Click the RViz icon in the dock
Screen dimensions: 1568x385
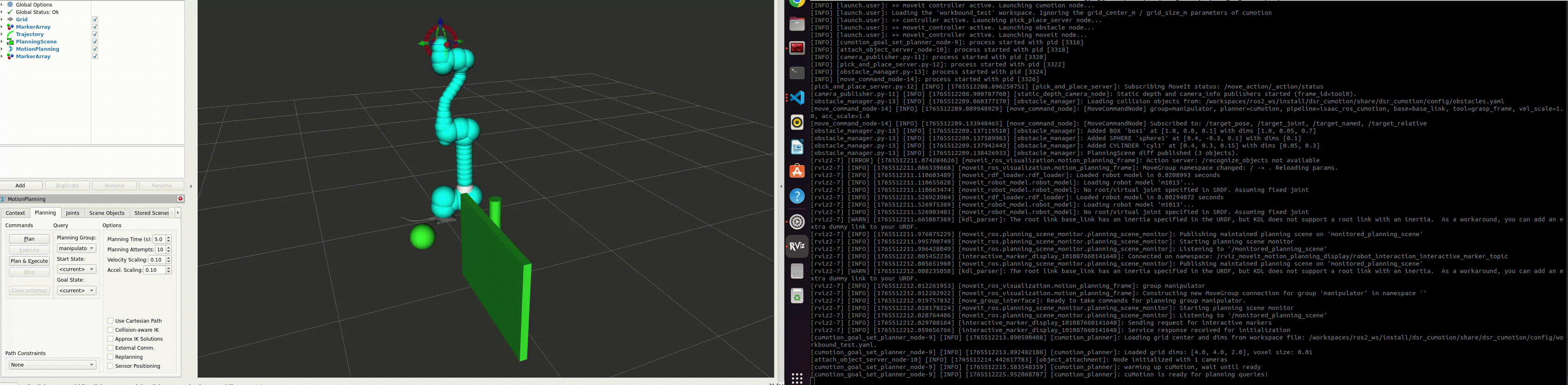pos(797,246)
